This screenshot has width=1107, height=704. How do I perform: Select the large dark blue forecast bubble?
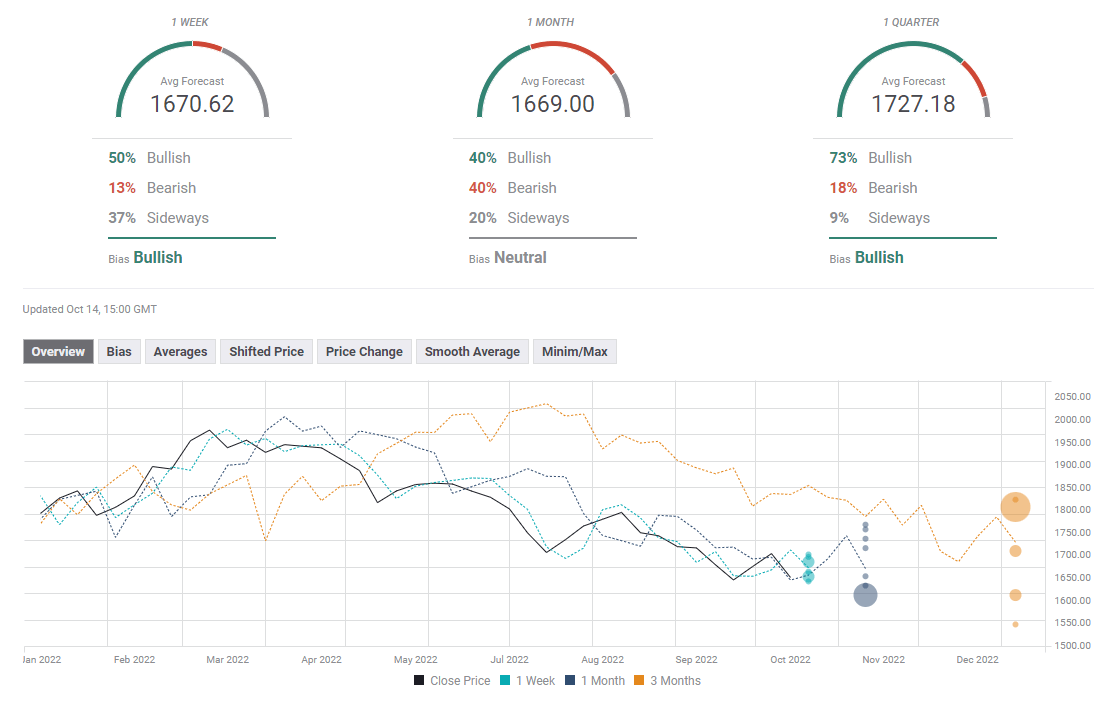click(865, 595)
